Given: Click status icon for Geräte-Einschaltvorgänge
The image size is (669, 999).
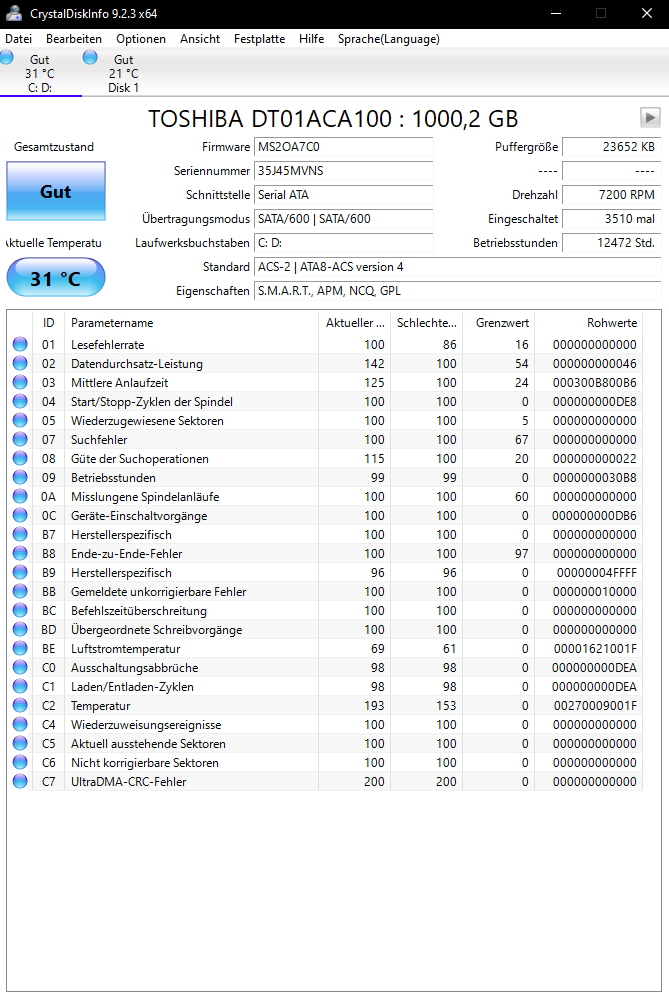Looking at the screenshot, I should pyautogui.click(x=20, y=515).
